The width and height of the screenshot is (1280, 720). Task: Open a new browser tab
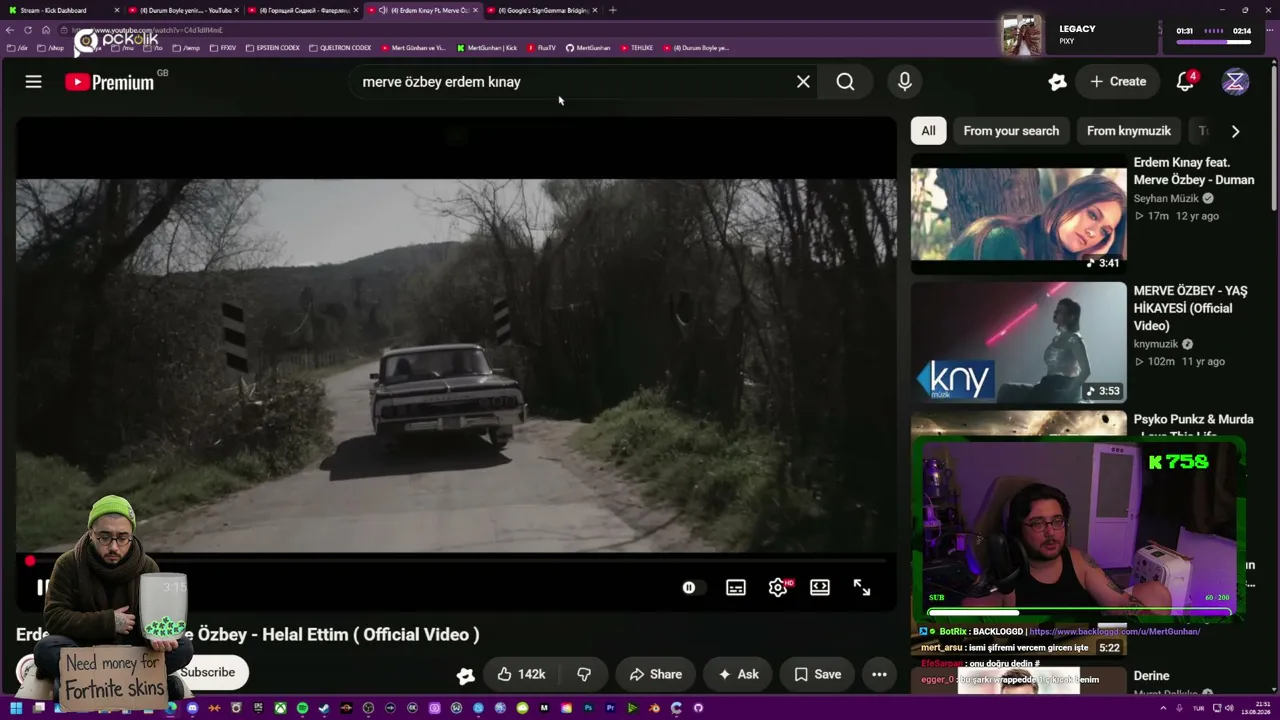(612, 10)
